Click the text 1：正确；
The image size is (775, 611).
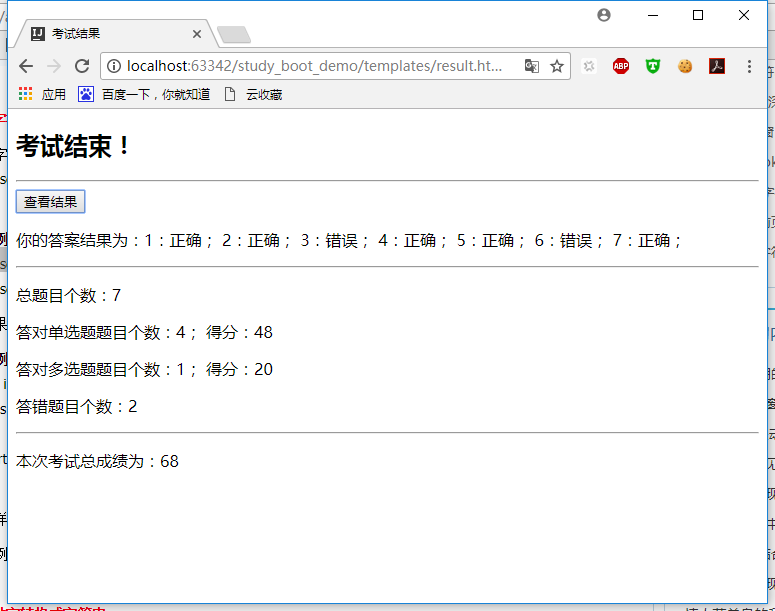tap(178, 240)
